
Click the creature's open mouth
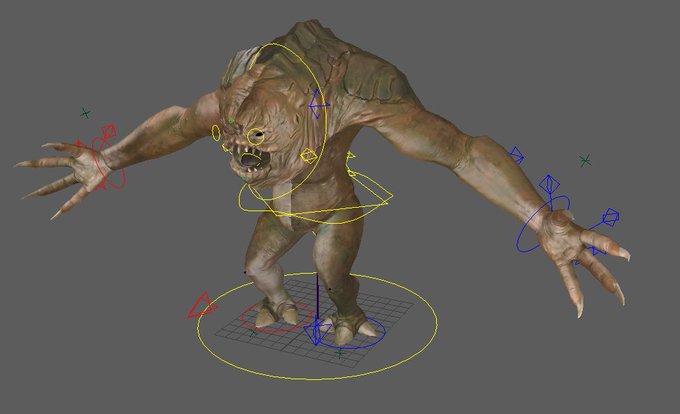coord(250,161)
